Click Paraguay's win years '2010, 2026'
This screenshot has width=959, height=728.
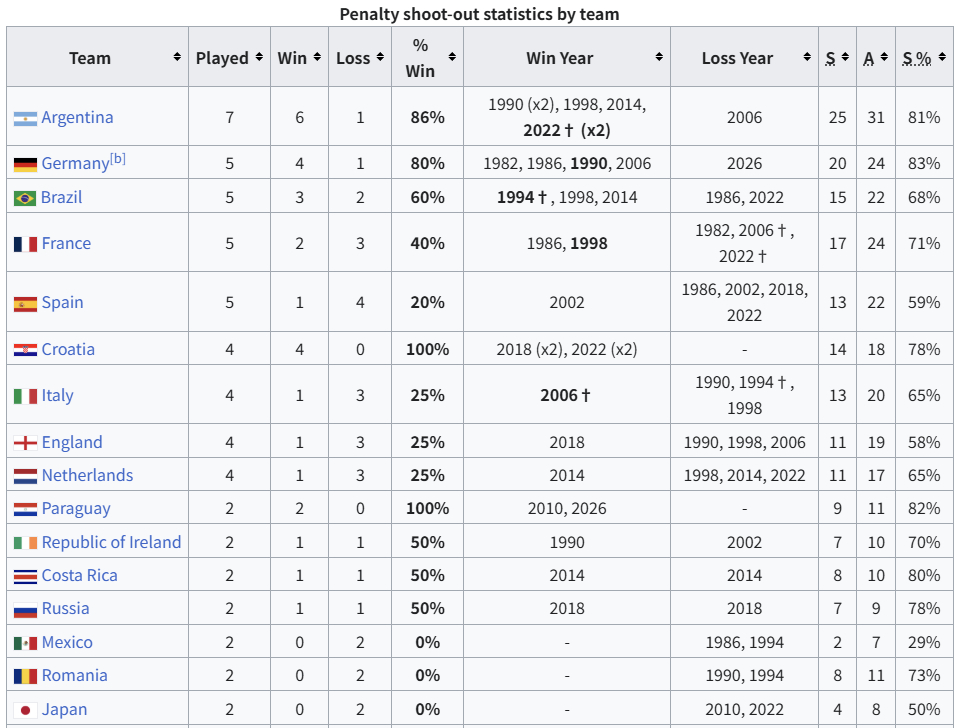tap(567, 509)
